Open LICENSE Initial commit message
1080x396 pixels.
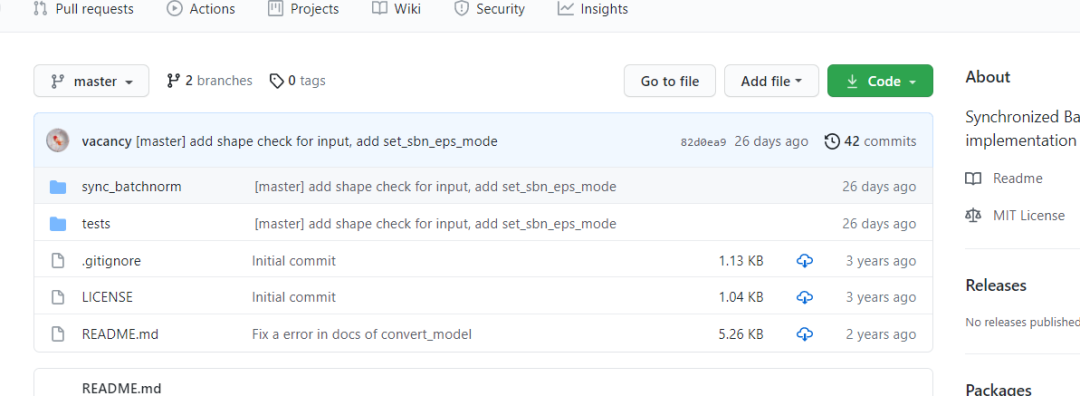click(293, 298)
